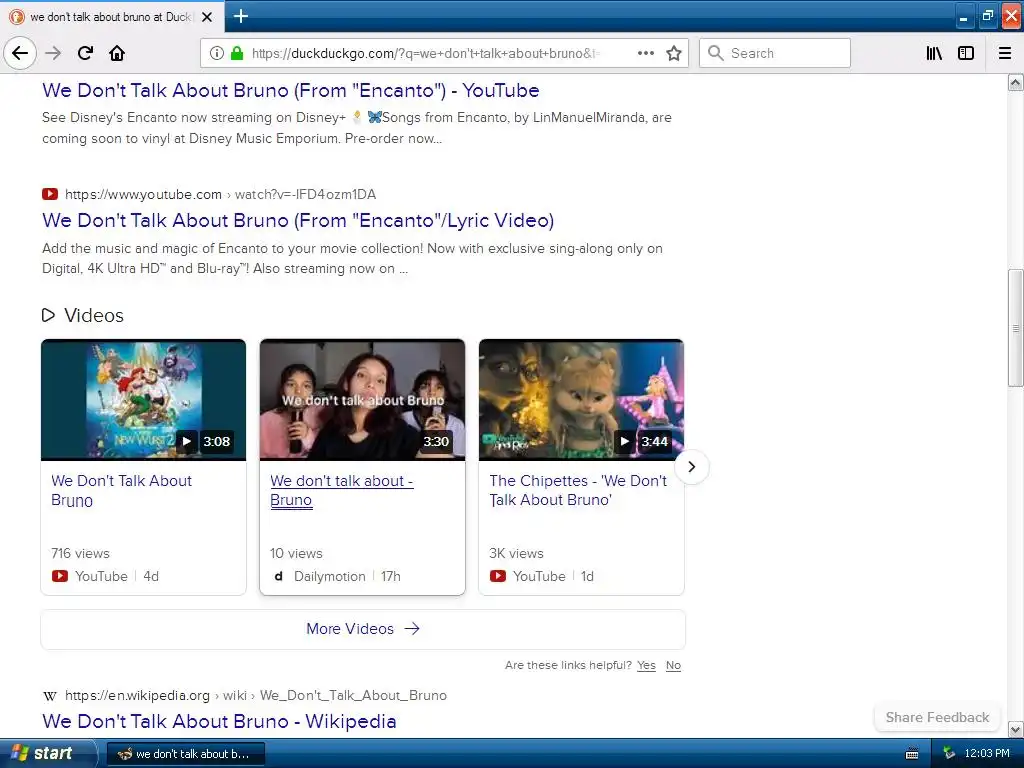The width and height of the screenshot is (1024, 768).
Task: Go back with the browser back arrow
Action: click(20, 53)
